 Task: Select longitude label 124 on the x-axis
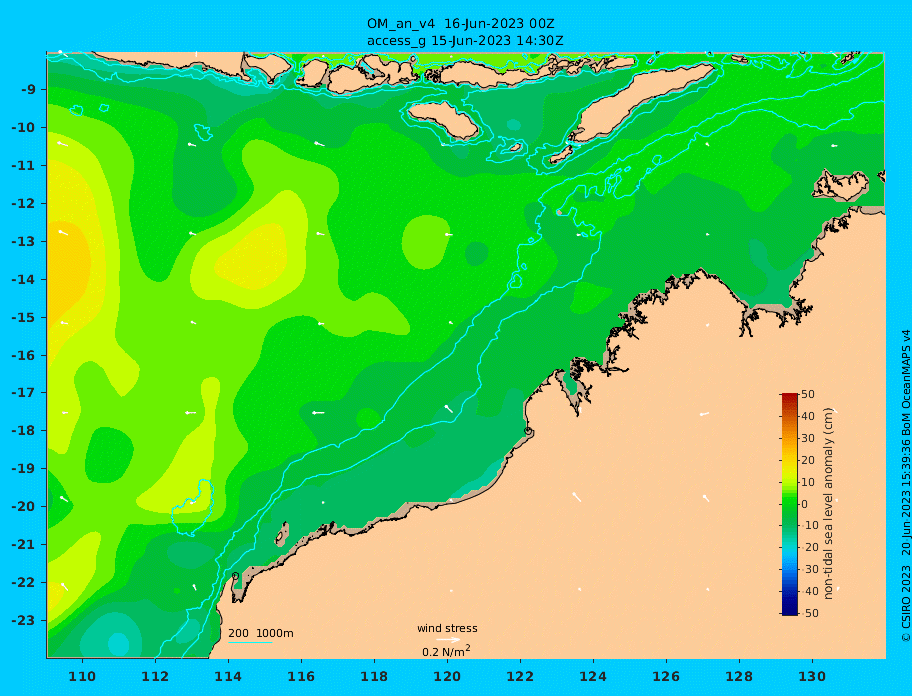tap(593, 676)
